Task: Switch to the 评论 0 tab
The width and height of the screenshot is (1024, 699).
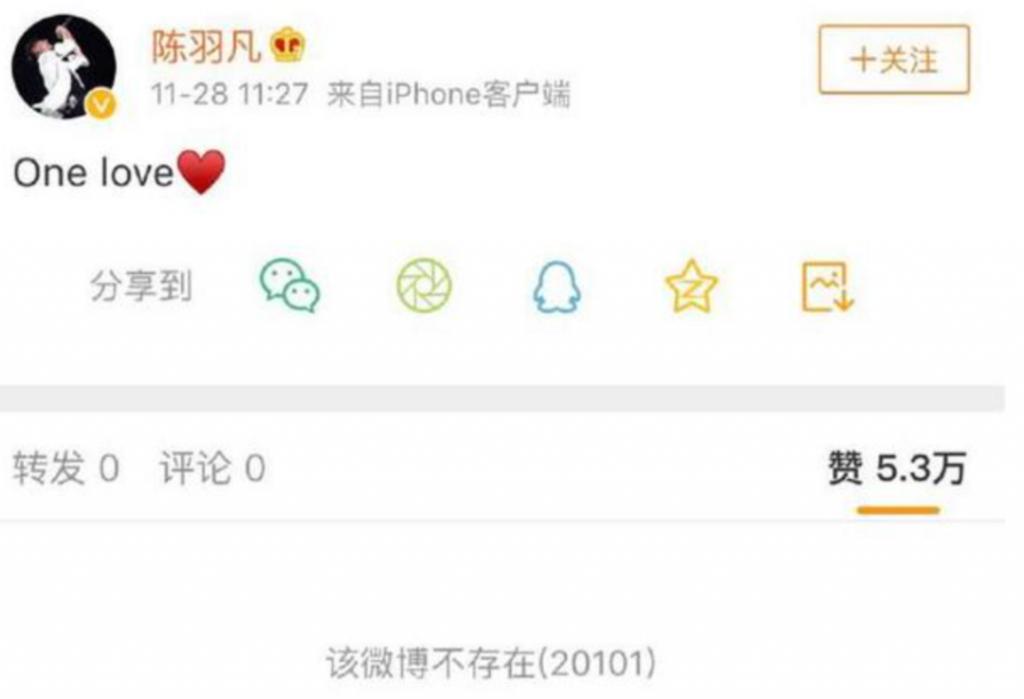Action: pyautogui.click(x=213, y=468)
